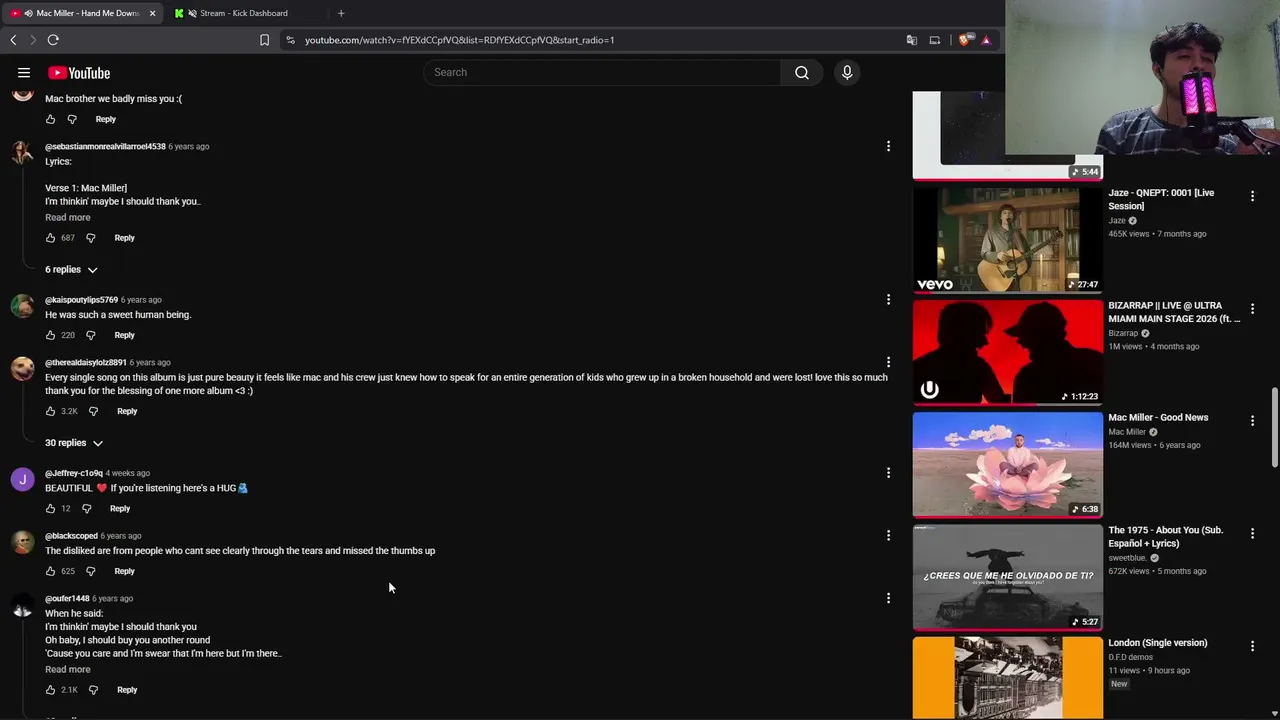The image size is (1280, 720).
Task: Reply to the Lyrics comment
Action: (x=124, y=238)
